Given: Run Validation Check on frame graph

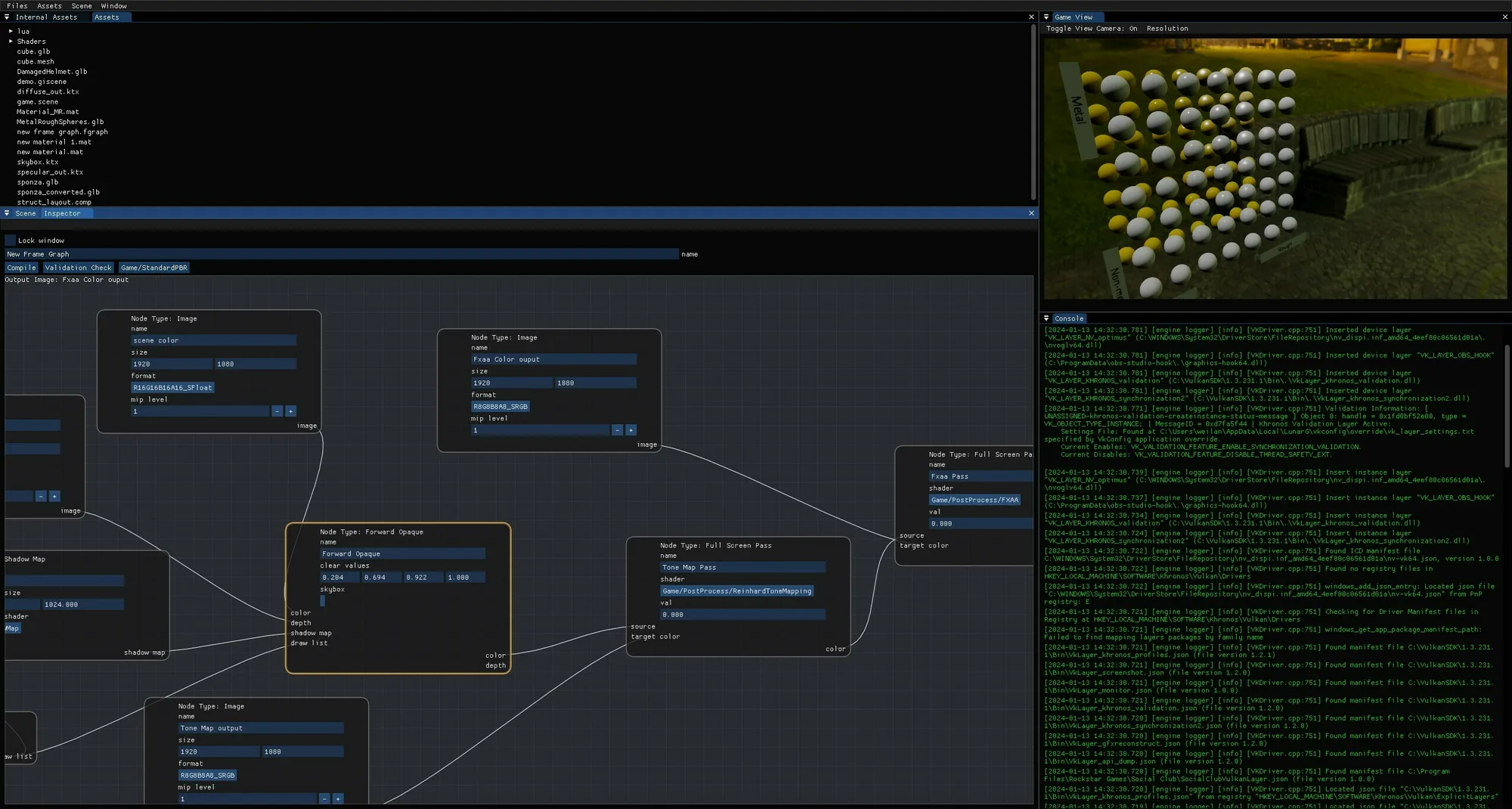Looking at the screenshot, I should click(x=78, y=268).
